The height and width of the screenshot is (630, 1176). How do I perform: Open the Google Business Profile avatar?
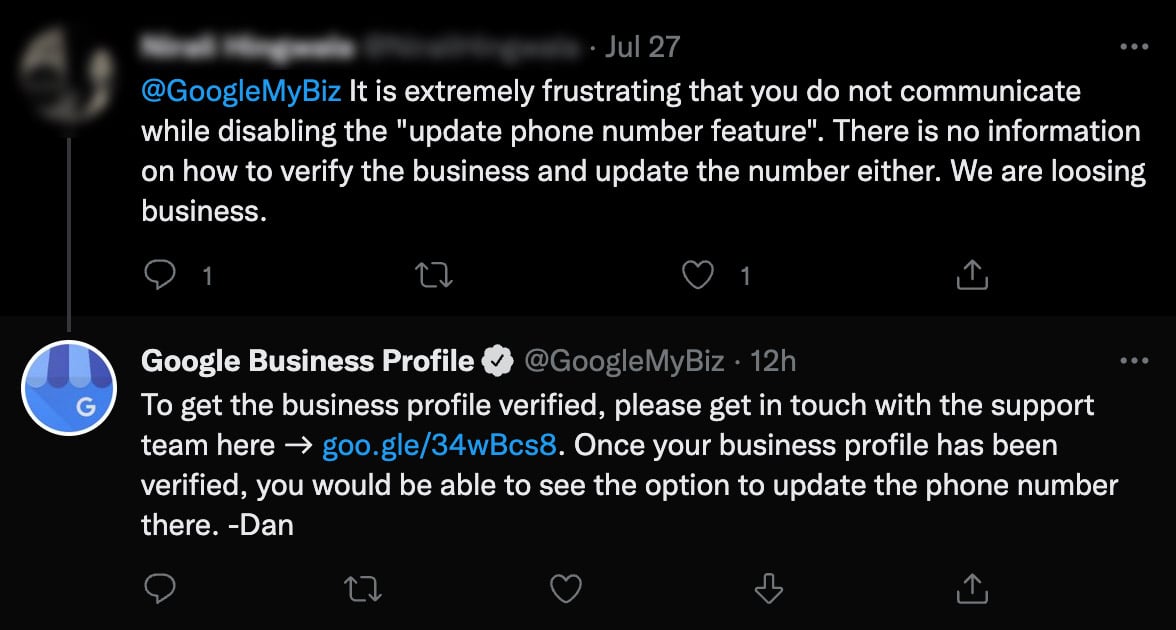click(69, 388)
